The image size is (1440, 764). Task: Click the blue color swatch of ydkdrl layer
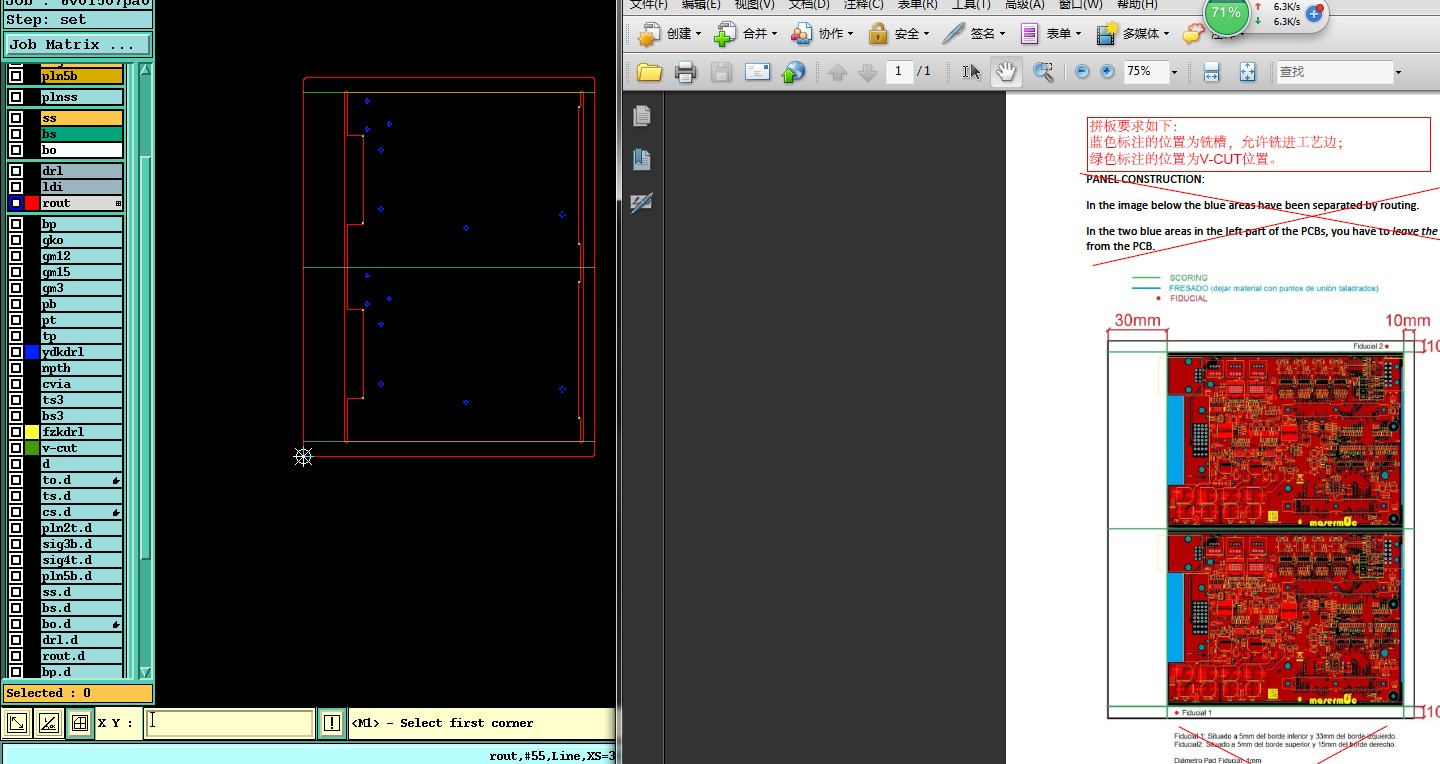point(32,352)
